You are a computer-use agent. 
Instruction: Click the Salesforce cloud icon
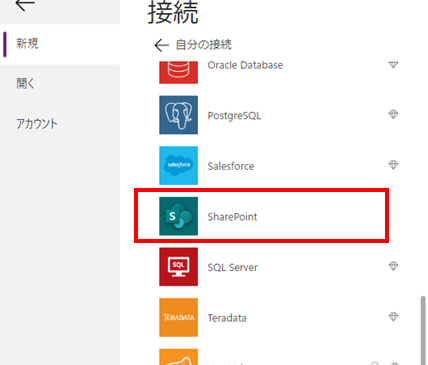(x=178, y=165)
